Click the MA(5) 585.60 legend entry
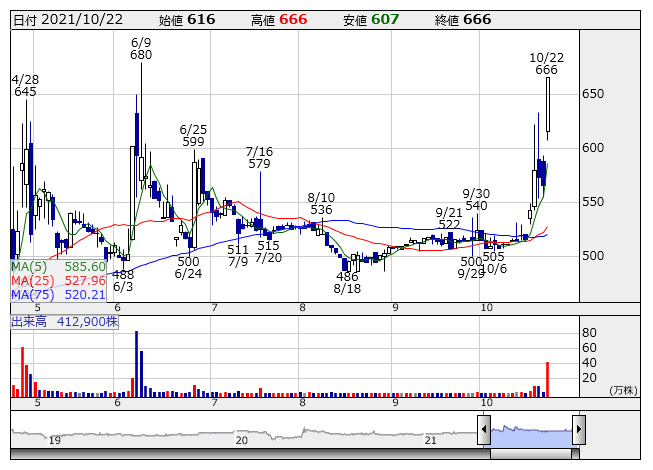Screen dimensions: 653x470 click(58, 267)
